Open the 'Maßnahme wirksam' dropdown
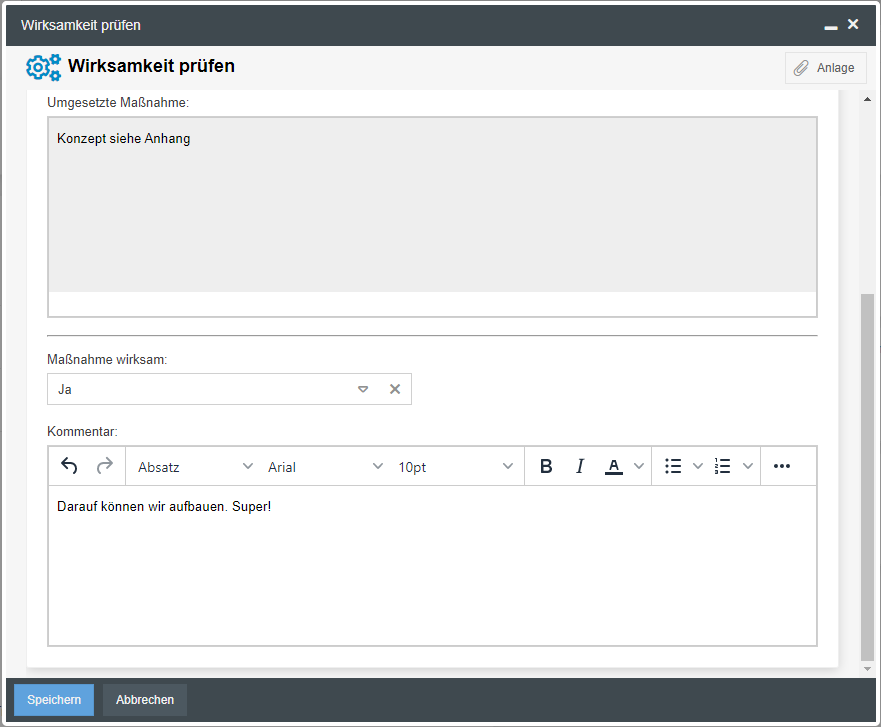Screen dimensions: 881x727 pos(363,389)
